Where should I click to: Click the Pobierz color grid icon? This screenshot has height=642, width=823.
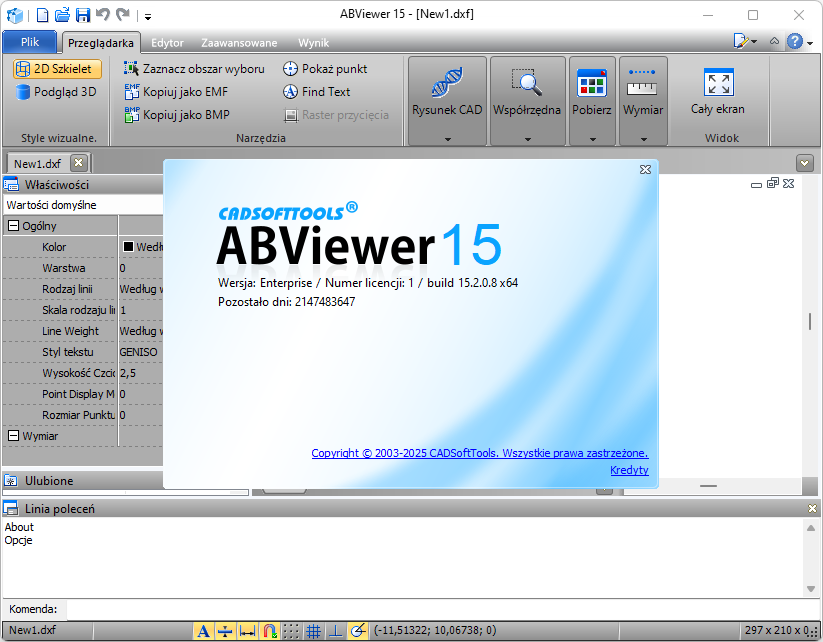(592, 82)
